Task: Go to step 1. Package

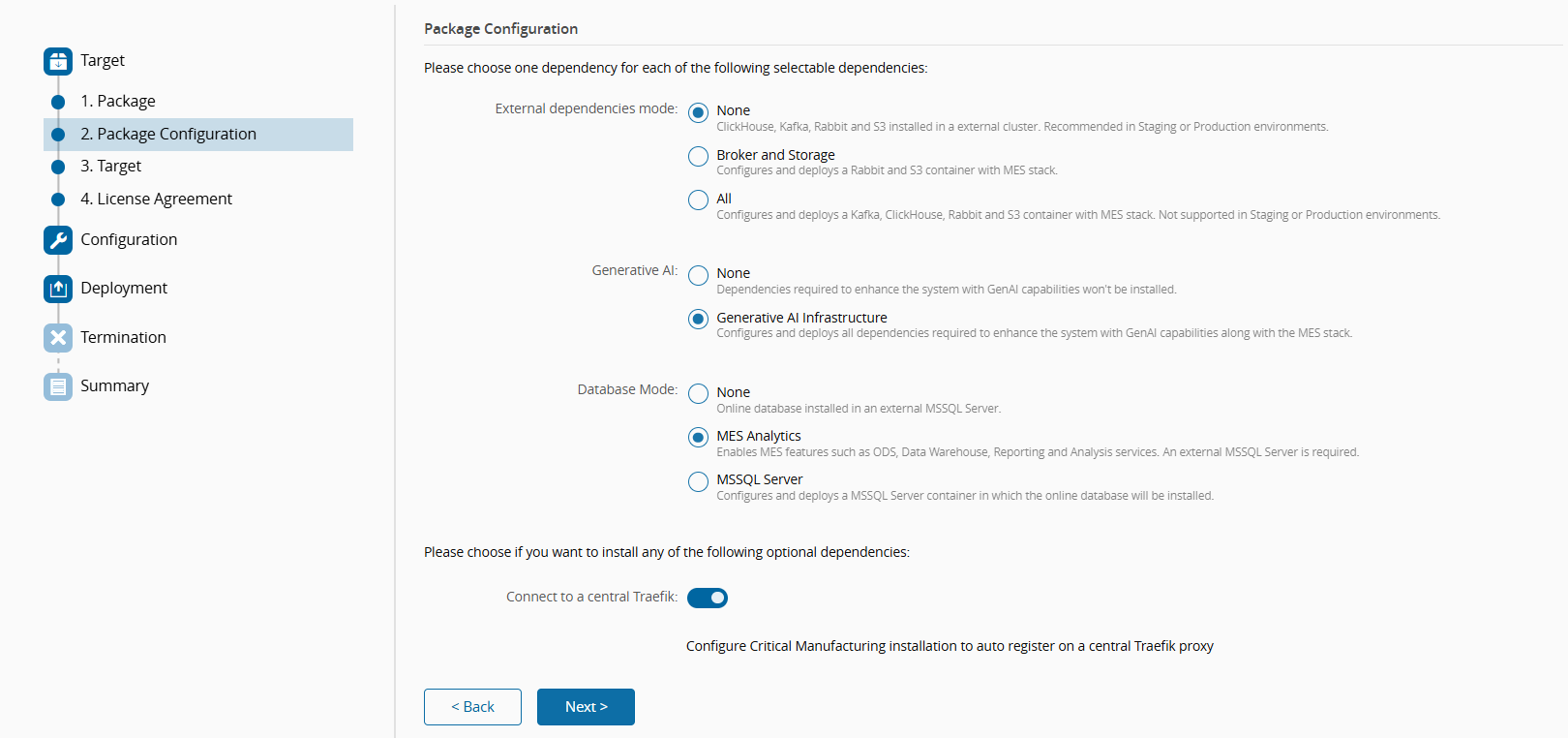Action: [x=117, y=101]
